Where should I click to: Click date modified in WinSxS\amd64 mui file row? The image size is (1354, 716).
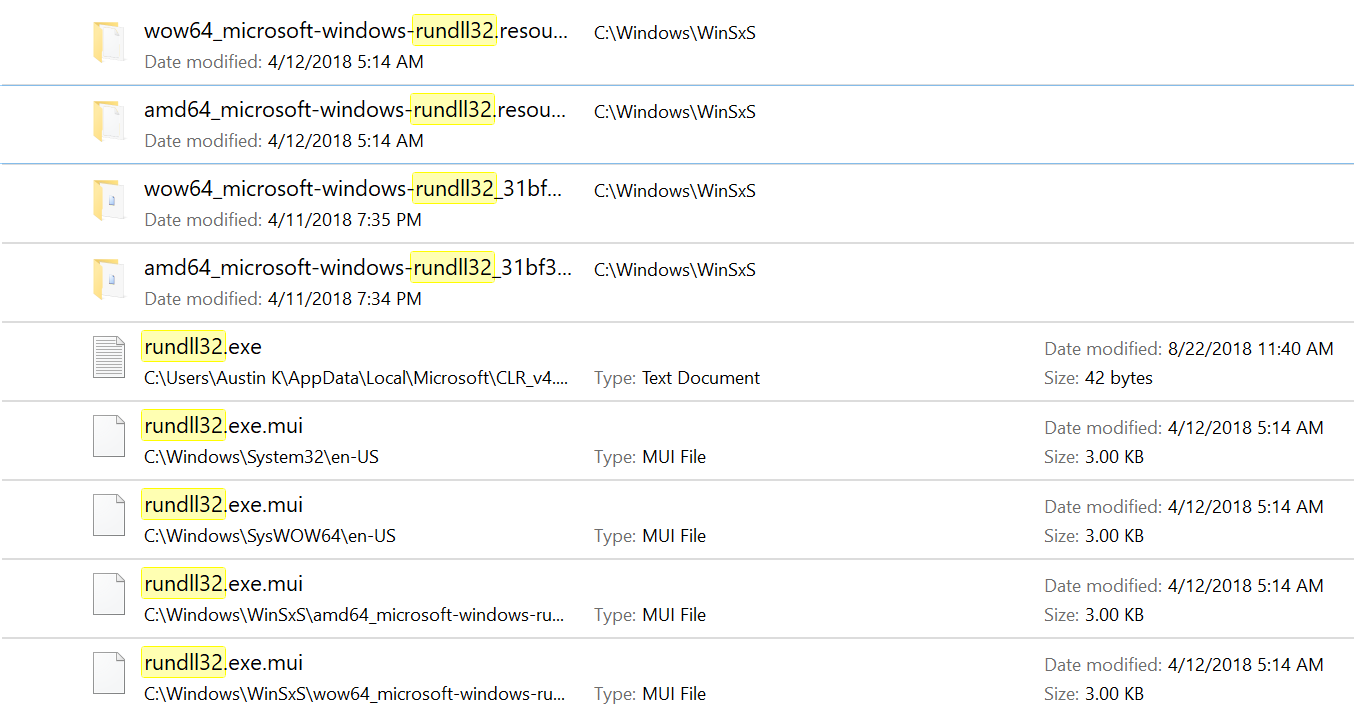pyautogui.click(x=1184, y=586)
